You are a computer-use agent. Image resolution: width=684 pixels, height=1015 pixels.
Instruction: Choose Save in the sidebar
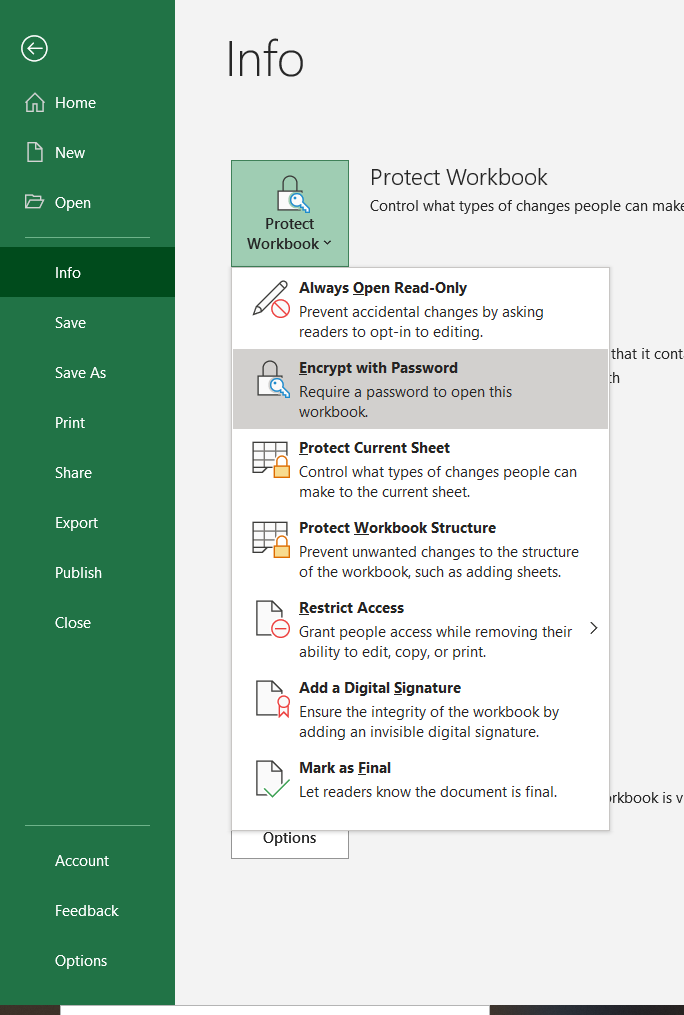click(x=87, y=322)
